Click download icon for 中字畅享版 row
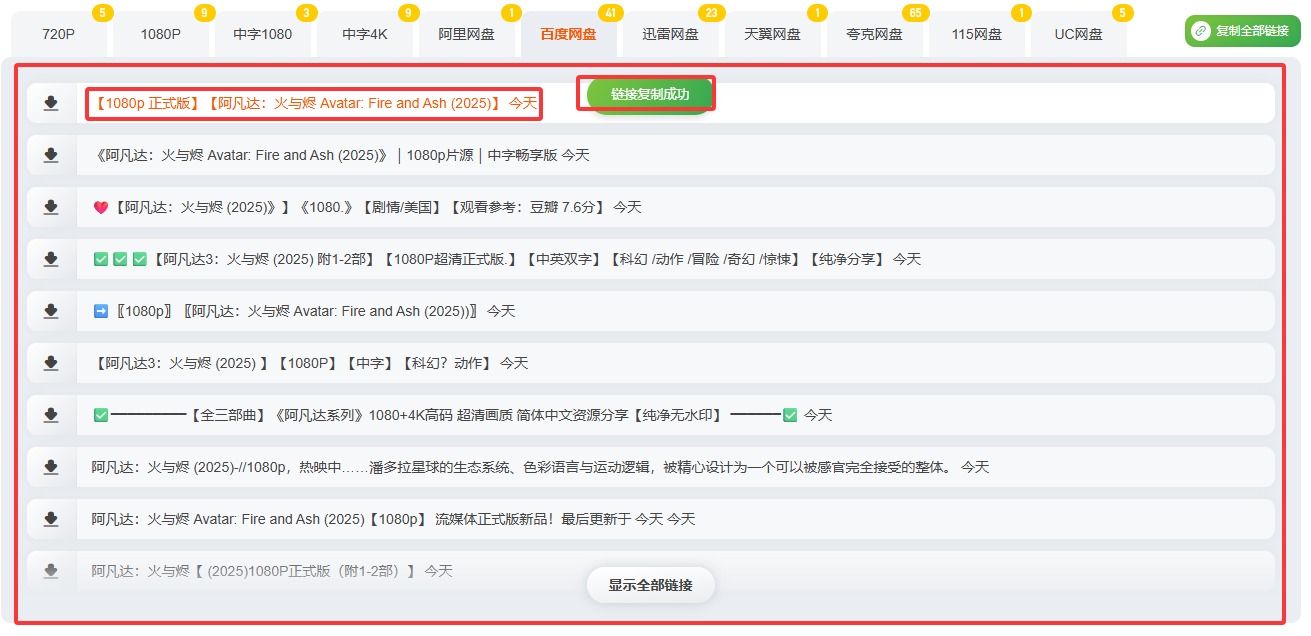This screenshot has width=1311, height=636. pos(51,155)
